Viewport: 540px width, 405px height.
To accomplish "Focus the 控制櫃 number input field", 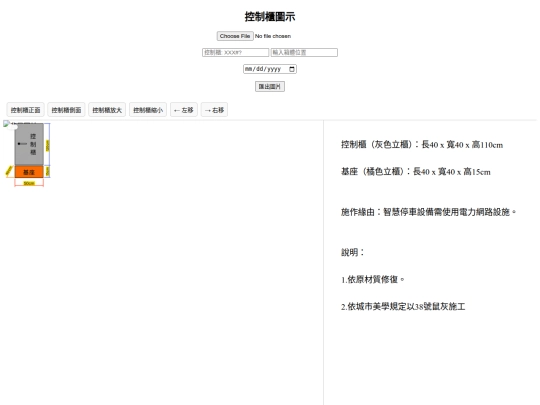I will point(235,52).
